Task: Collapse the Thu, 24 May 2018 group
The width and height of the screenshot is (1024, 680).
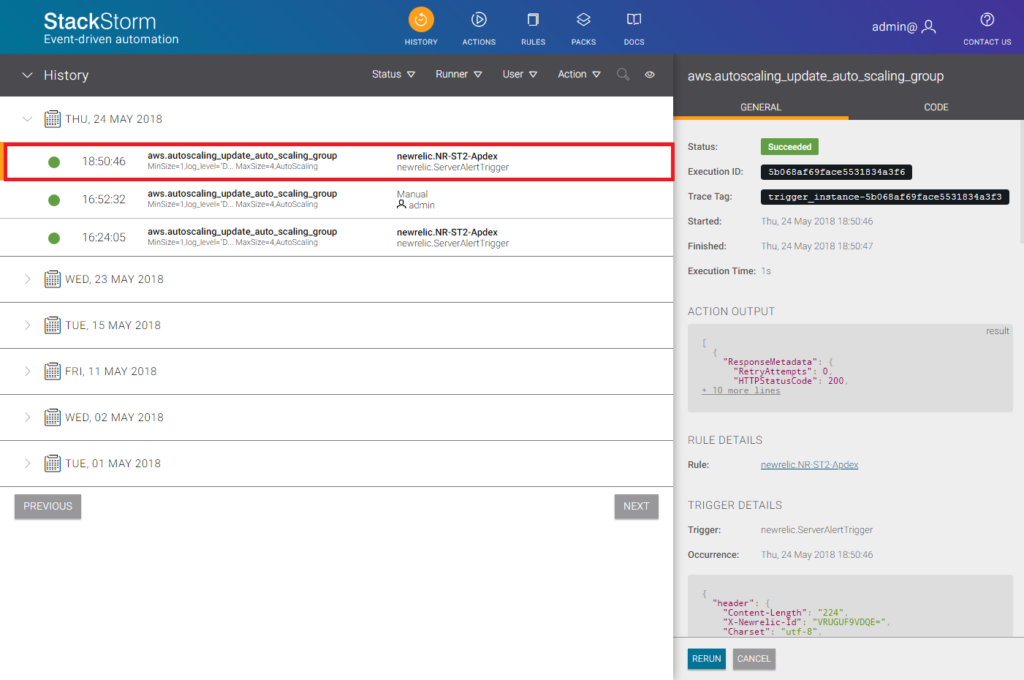Action: point(27,119)
